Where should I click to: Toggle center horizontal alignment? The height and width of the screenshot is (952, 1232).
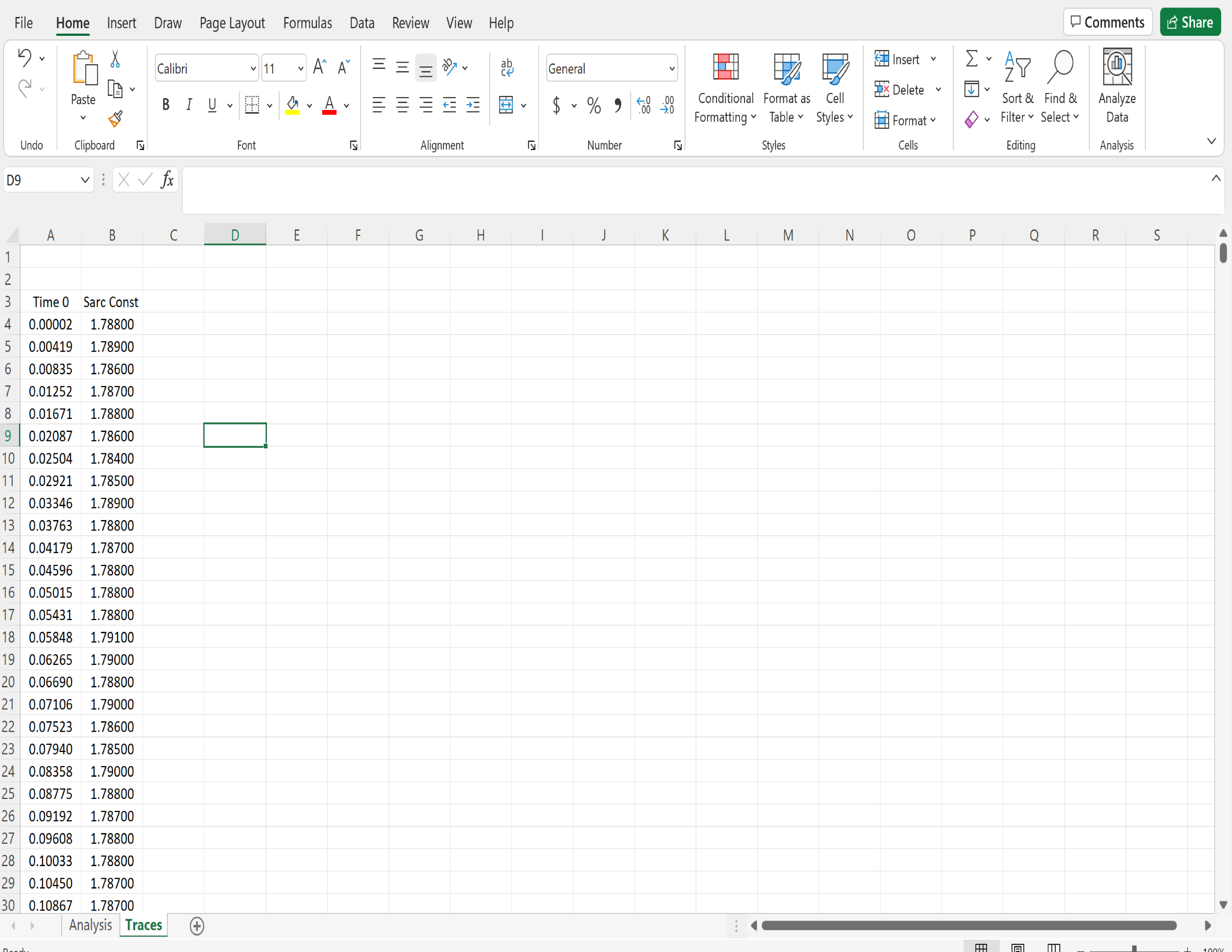click(402, 105)
